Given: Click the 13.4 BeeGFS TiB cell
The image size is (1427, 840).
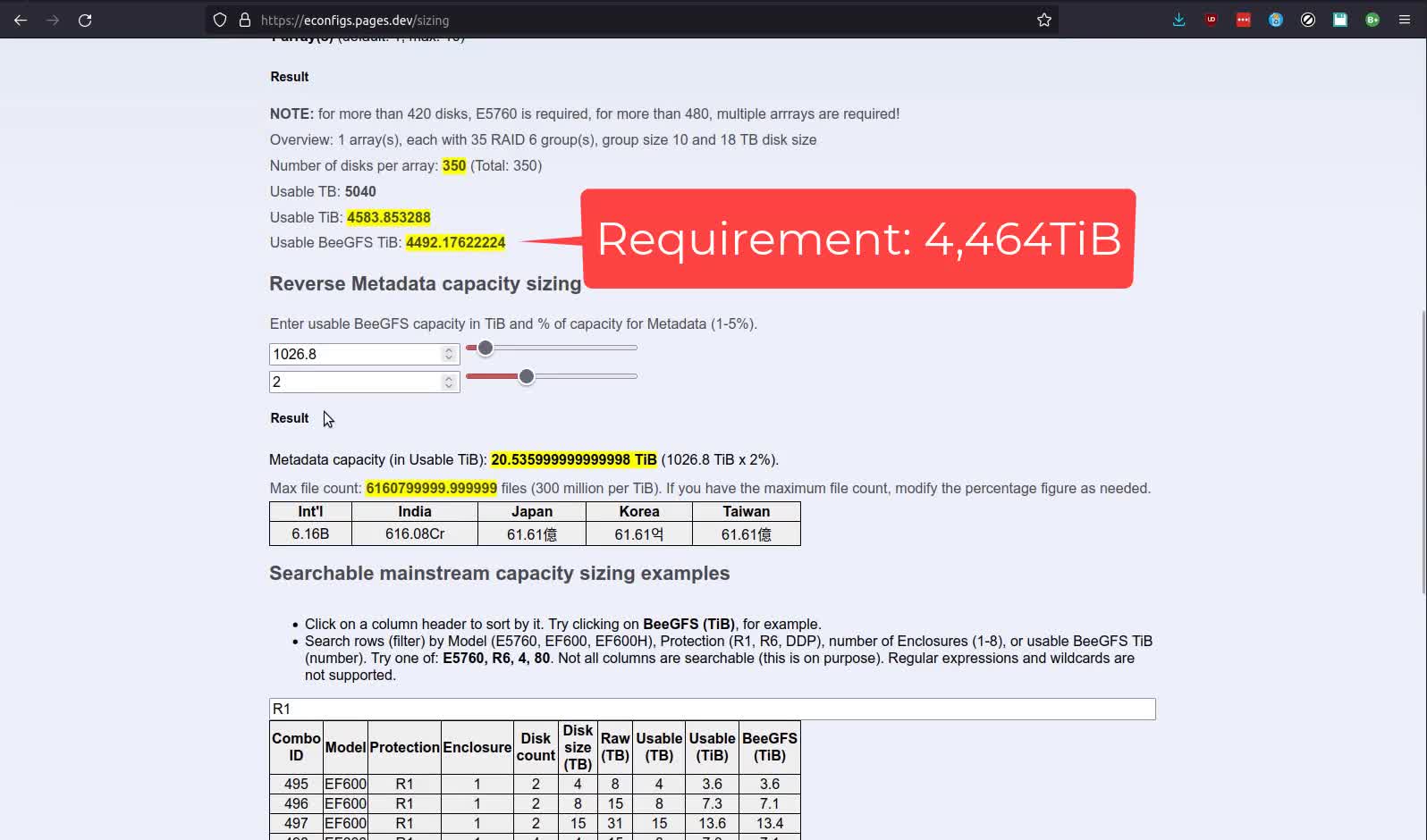Looking at the screenshot, I should (770, 823).
